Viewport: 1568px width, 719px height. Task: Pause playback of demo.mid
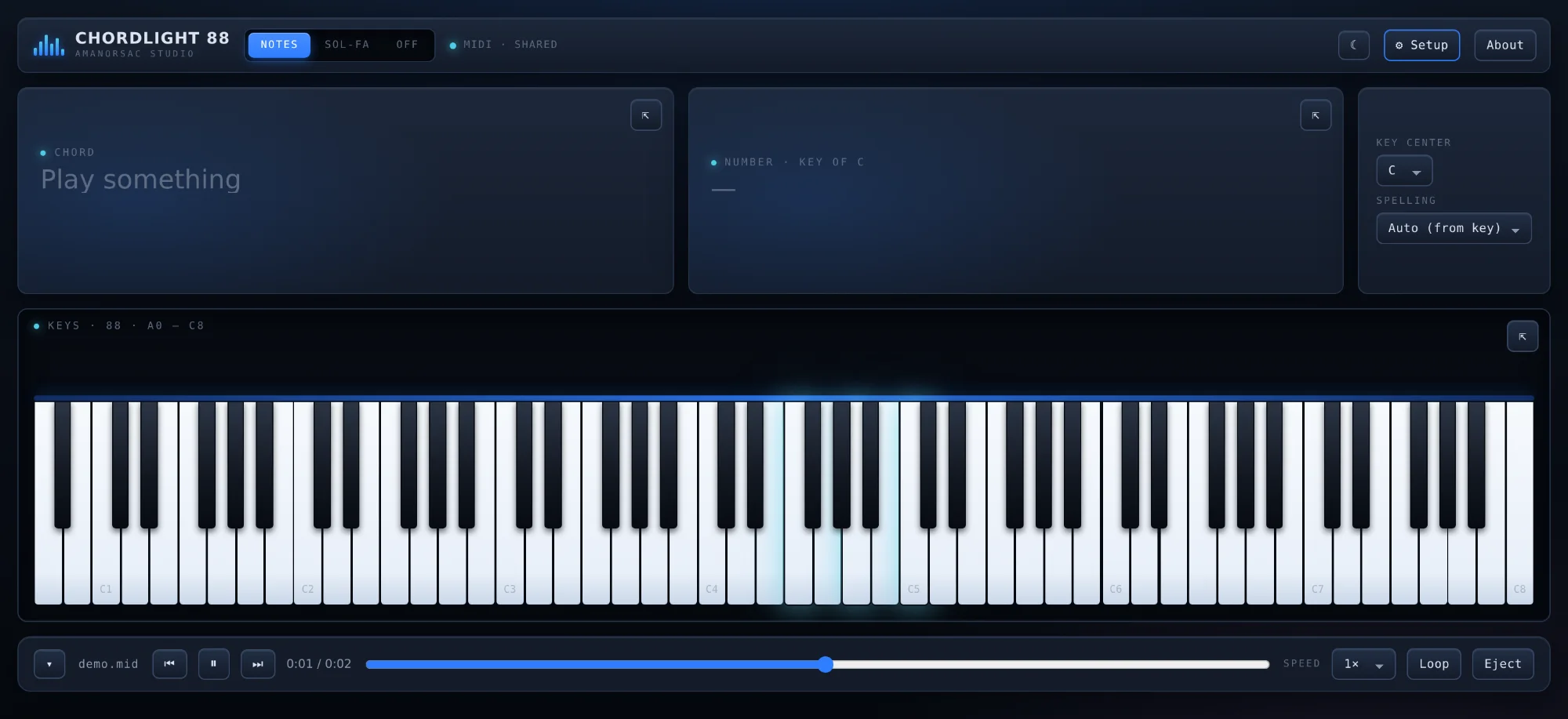tap(213, 664)
